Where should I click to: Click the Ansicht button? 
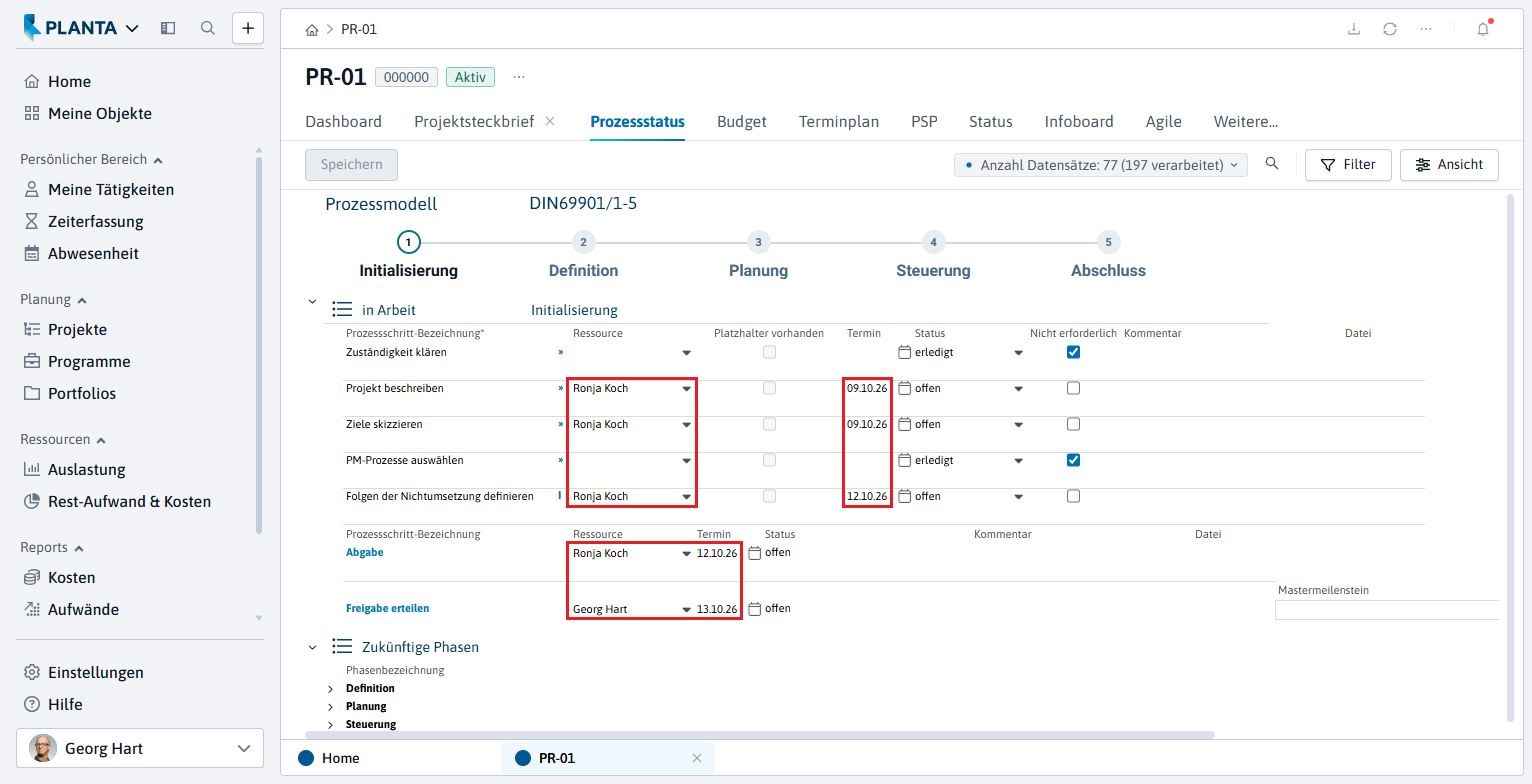pos(1449,165)
